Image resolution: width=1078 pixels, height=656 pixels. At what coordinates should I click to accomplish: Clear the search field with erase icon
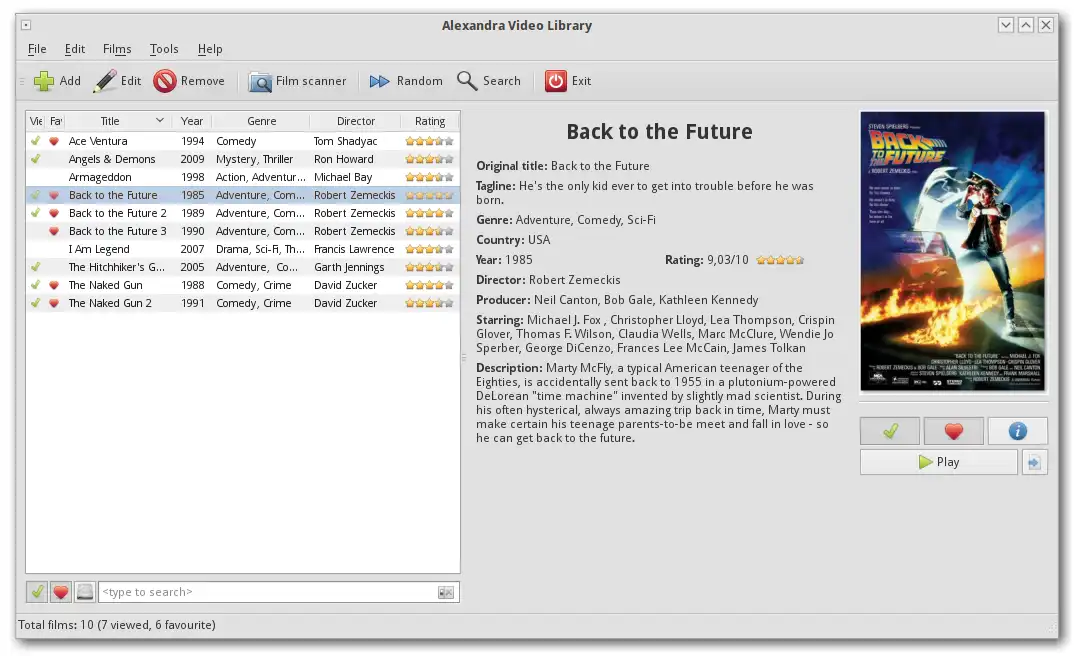pyautogui.click(x=446, y=593)
